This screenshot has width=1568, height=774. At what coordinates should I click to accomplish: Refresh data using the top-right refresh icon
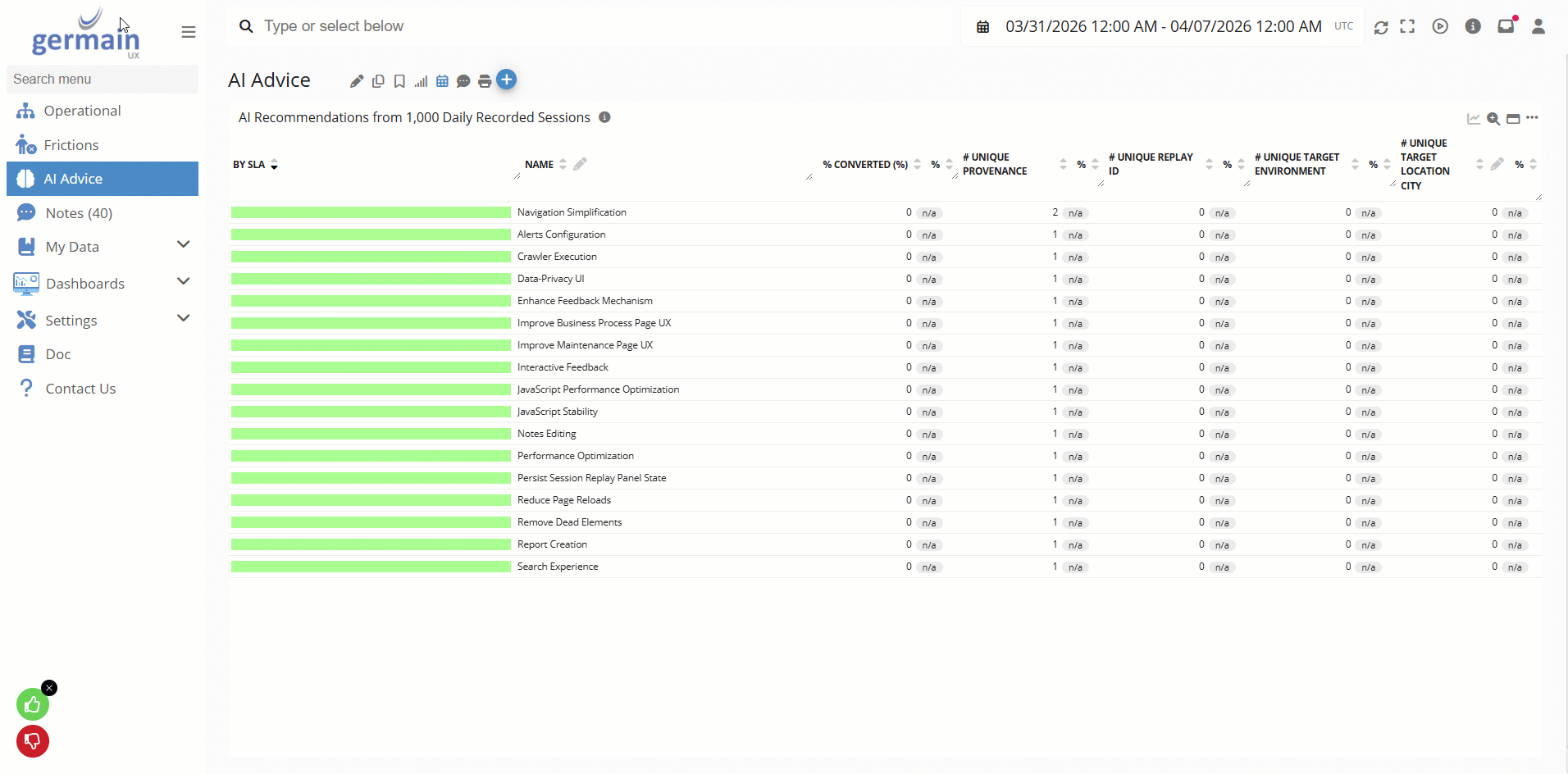(1381, 27)
